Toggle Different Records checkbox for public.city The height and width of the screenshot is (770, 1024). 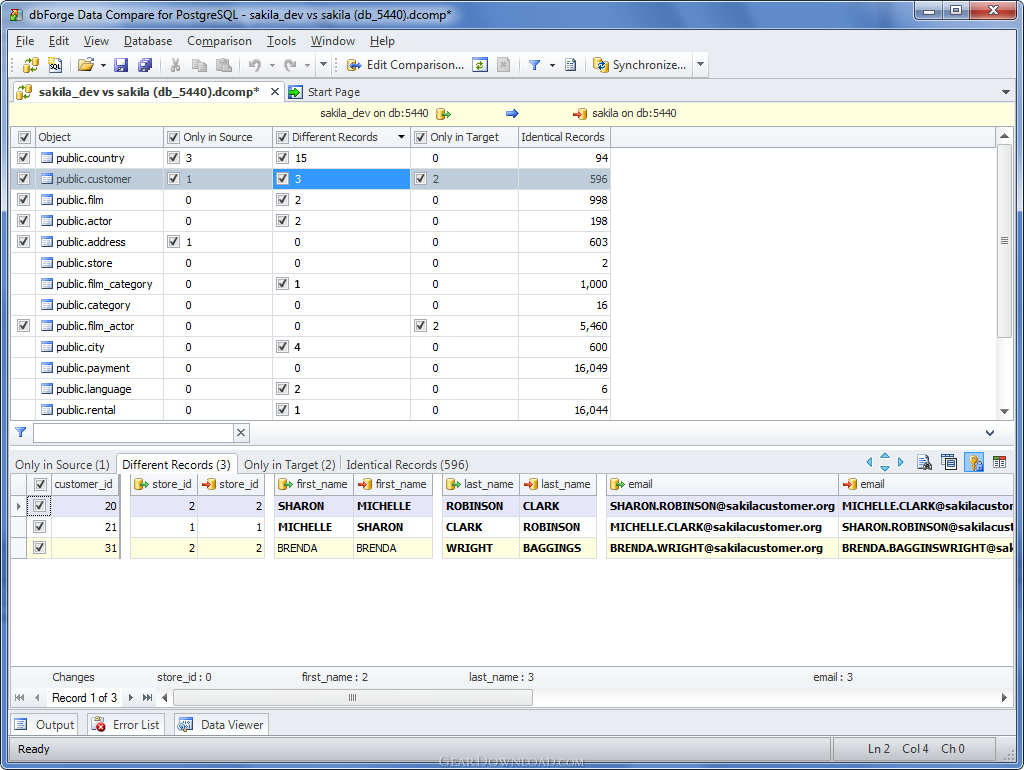click(x=282, y=347)
